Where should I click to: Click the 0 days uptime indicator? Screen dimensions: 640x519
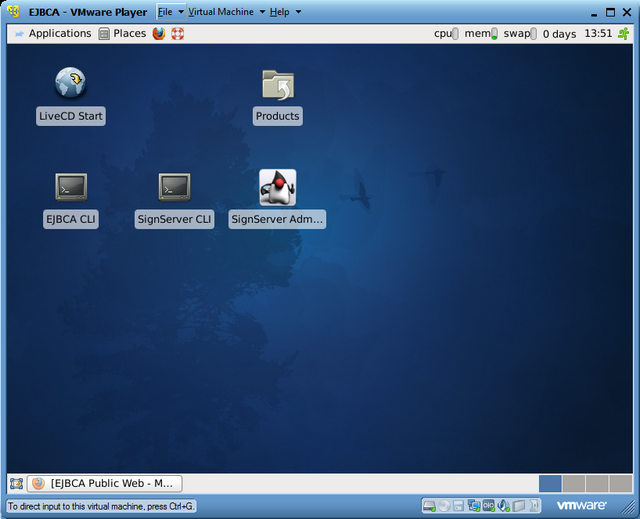[559, 34]
